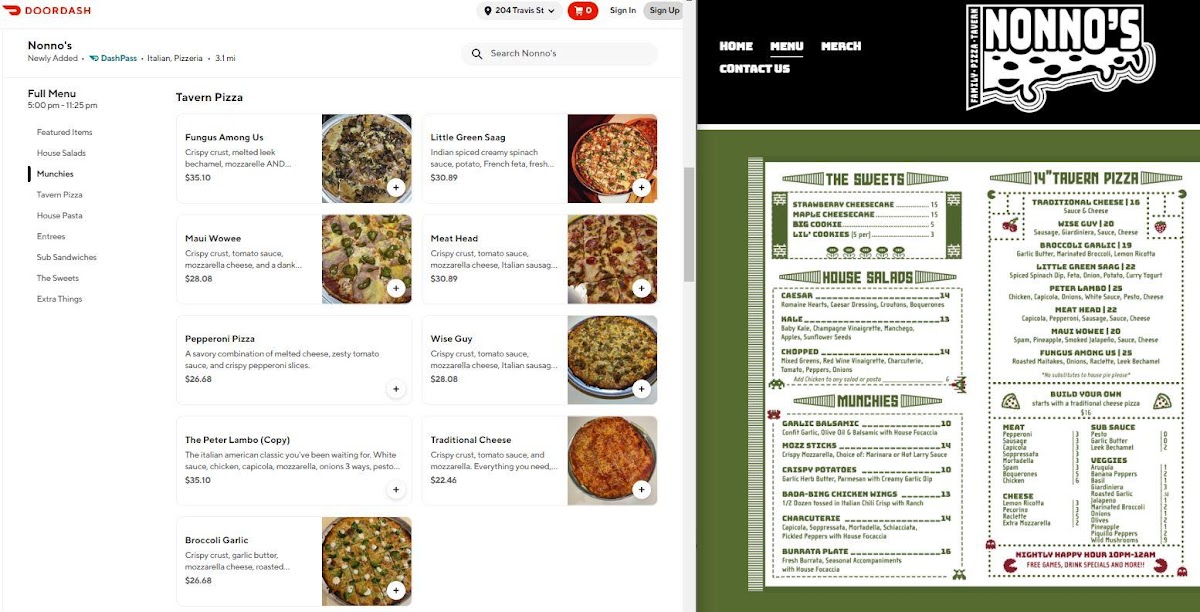Select The Sweets in the menu sidebar
The width and height of the screenshot is (1200, 612).
(58, 278)
